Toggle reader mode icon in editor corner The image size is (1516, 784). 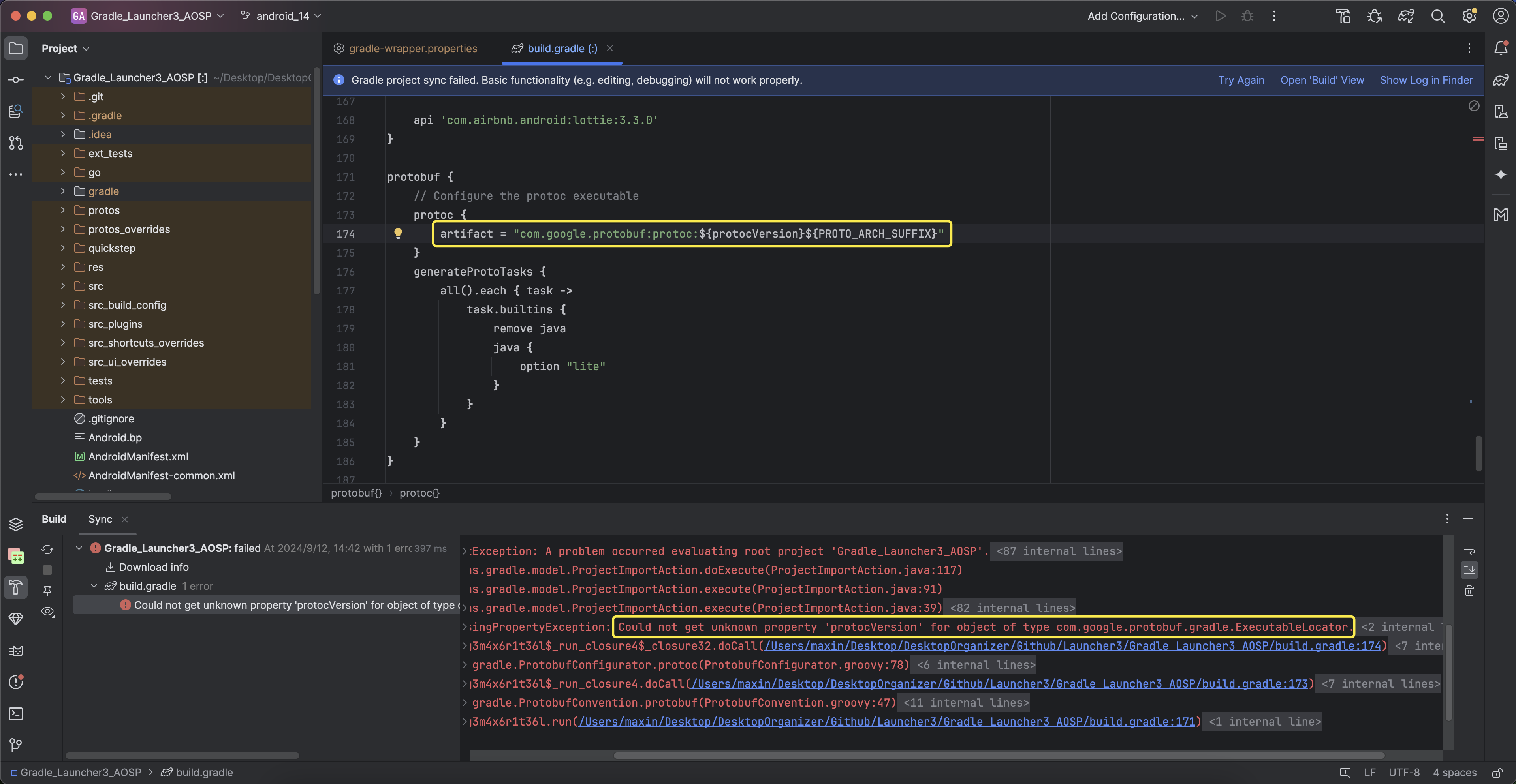click(x=1474, y=106)
